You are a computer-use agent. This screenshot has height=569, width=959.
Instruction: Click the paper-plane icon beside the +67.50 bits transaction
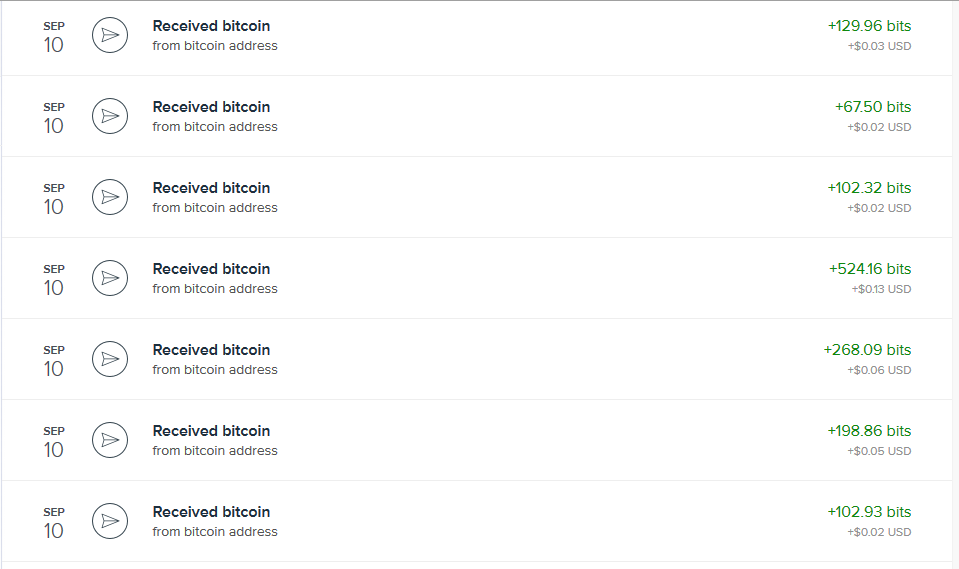110,117
